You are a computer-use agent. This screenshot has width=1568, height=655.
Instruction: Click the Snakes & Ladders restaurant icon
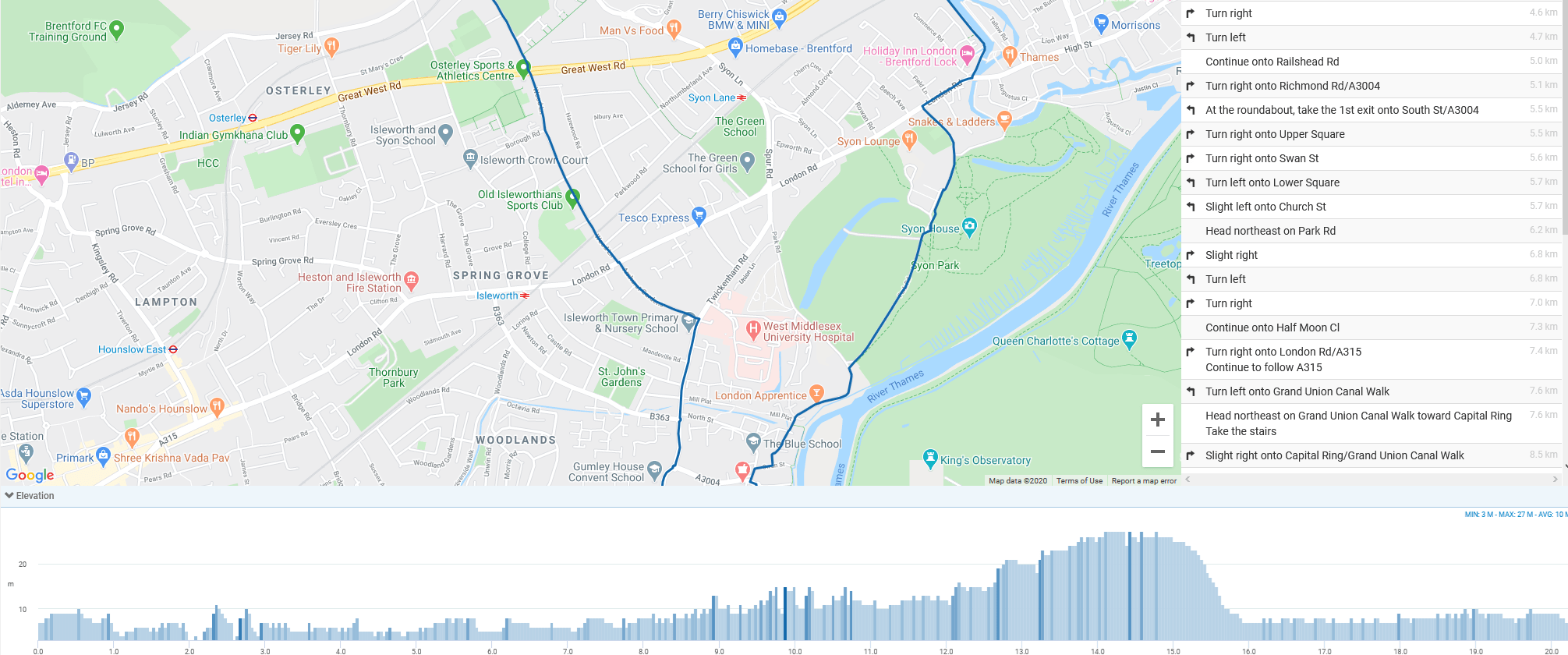pos(1004,120)
